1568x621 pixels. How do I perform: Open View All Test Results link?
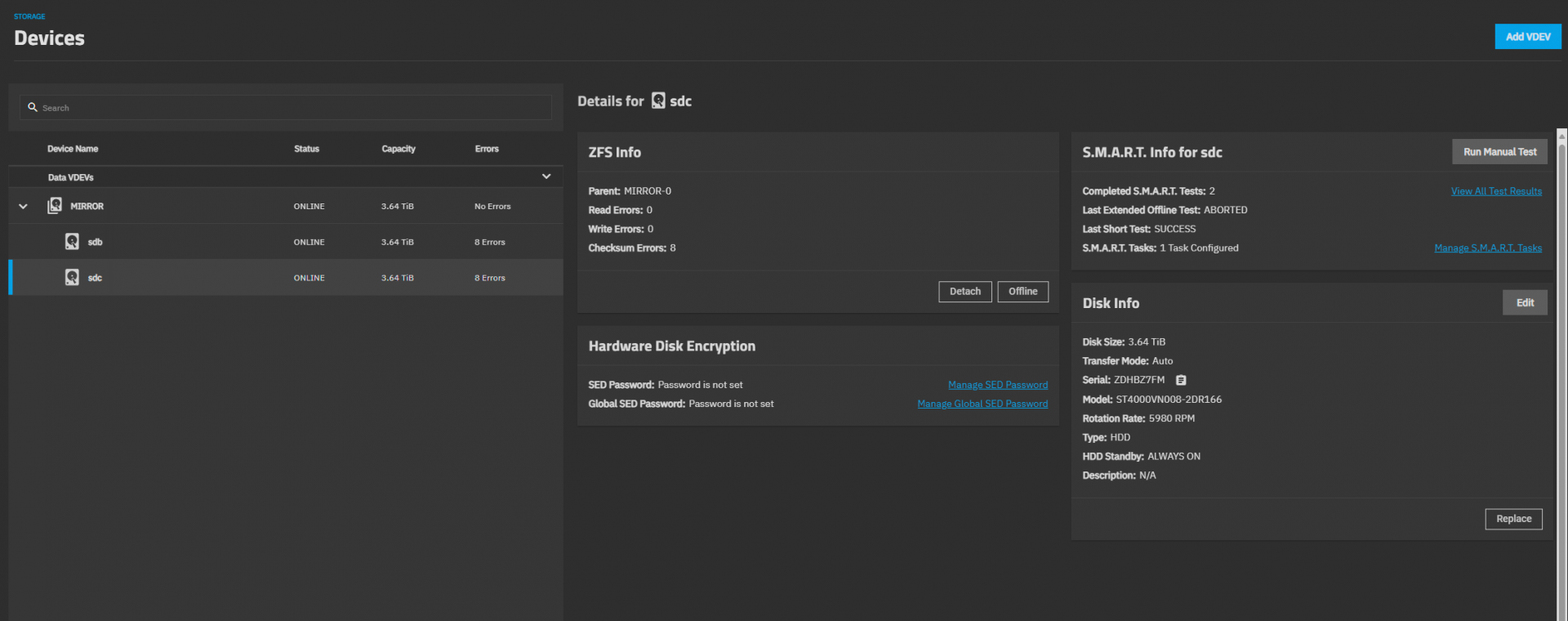point(1496,191)
